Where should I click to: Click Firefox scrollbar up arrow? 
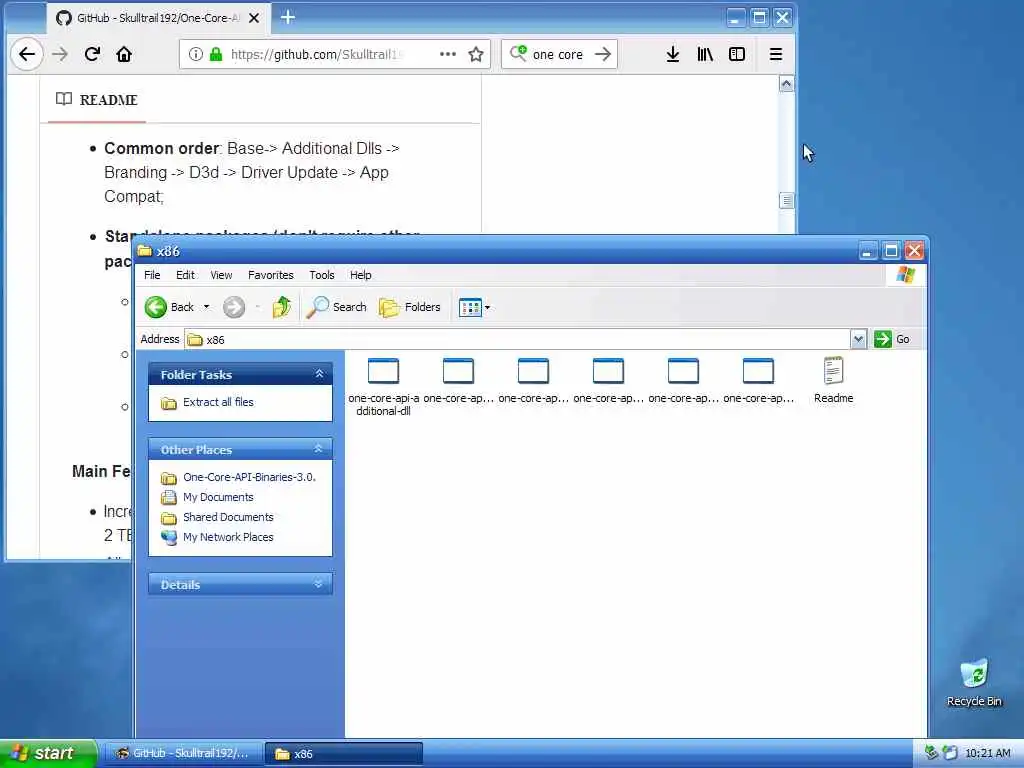tap(787, 84)
